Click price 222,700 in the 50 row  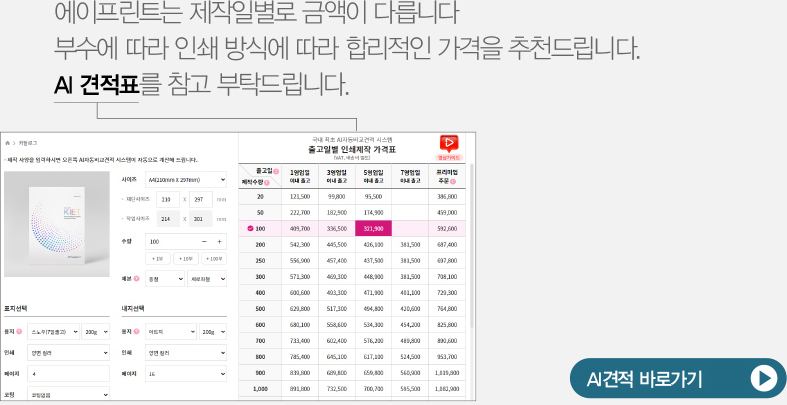tap(300, 212)
